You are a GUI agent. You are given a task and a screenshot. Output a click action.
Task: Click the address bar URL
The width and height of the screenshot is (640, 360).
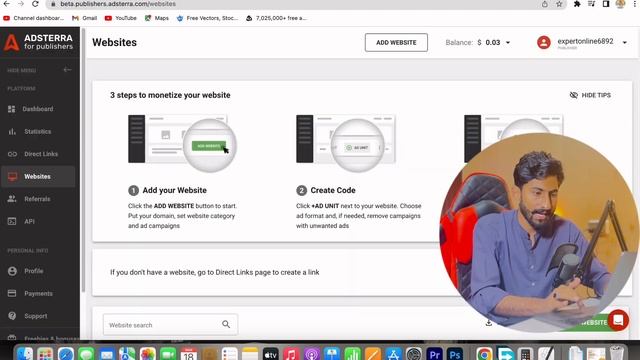[118, 4]
